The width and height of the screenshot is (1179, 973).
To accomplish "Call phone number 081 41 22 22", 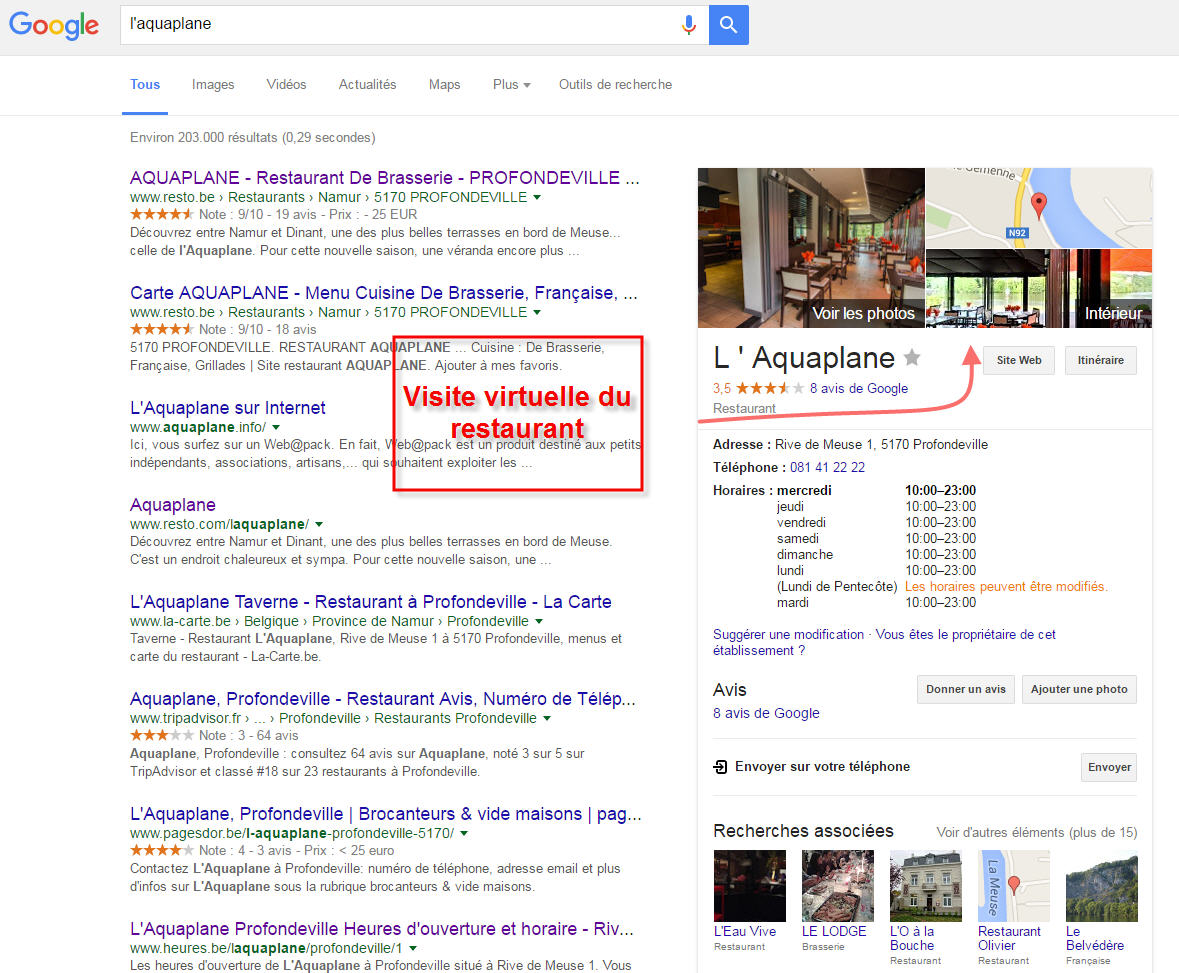I will click(x=827, y=468).
